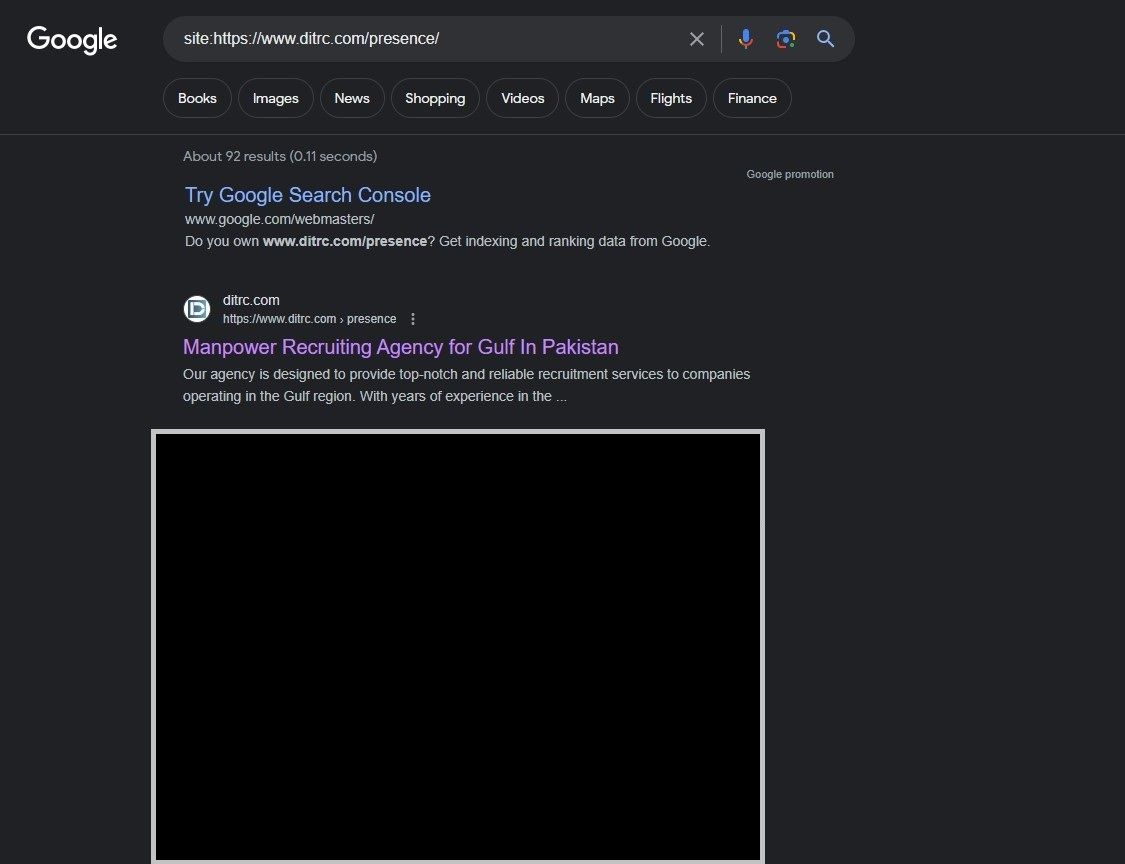Viewport: 1125px width, 864px height.
Task: Switch to the Images results tab
Action: tap(275, 98)
